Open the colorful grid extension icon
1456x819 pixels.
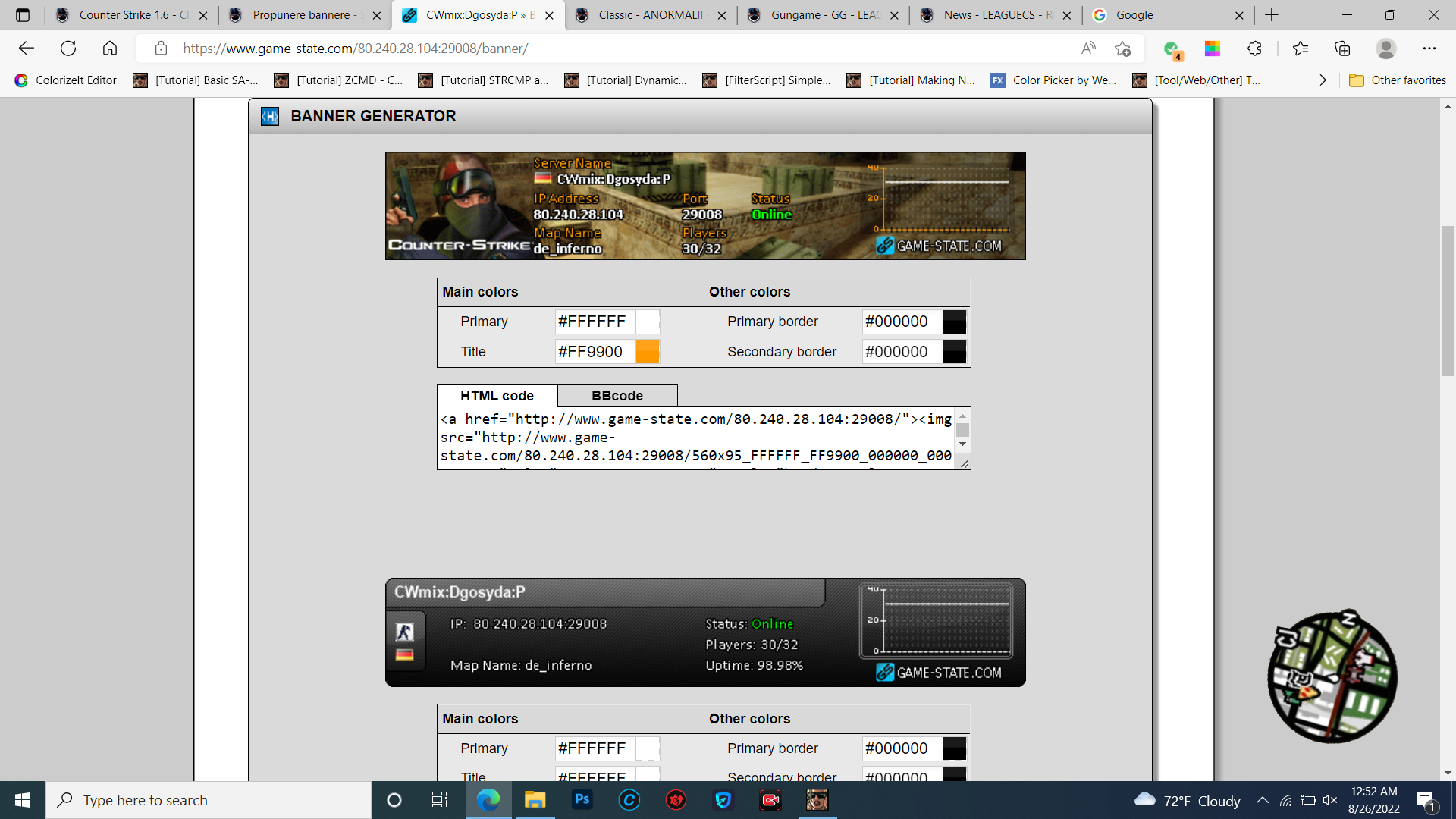(1213, 49)
